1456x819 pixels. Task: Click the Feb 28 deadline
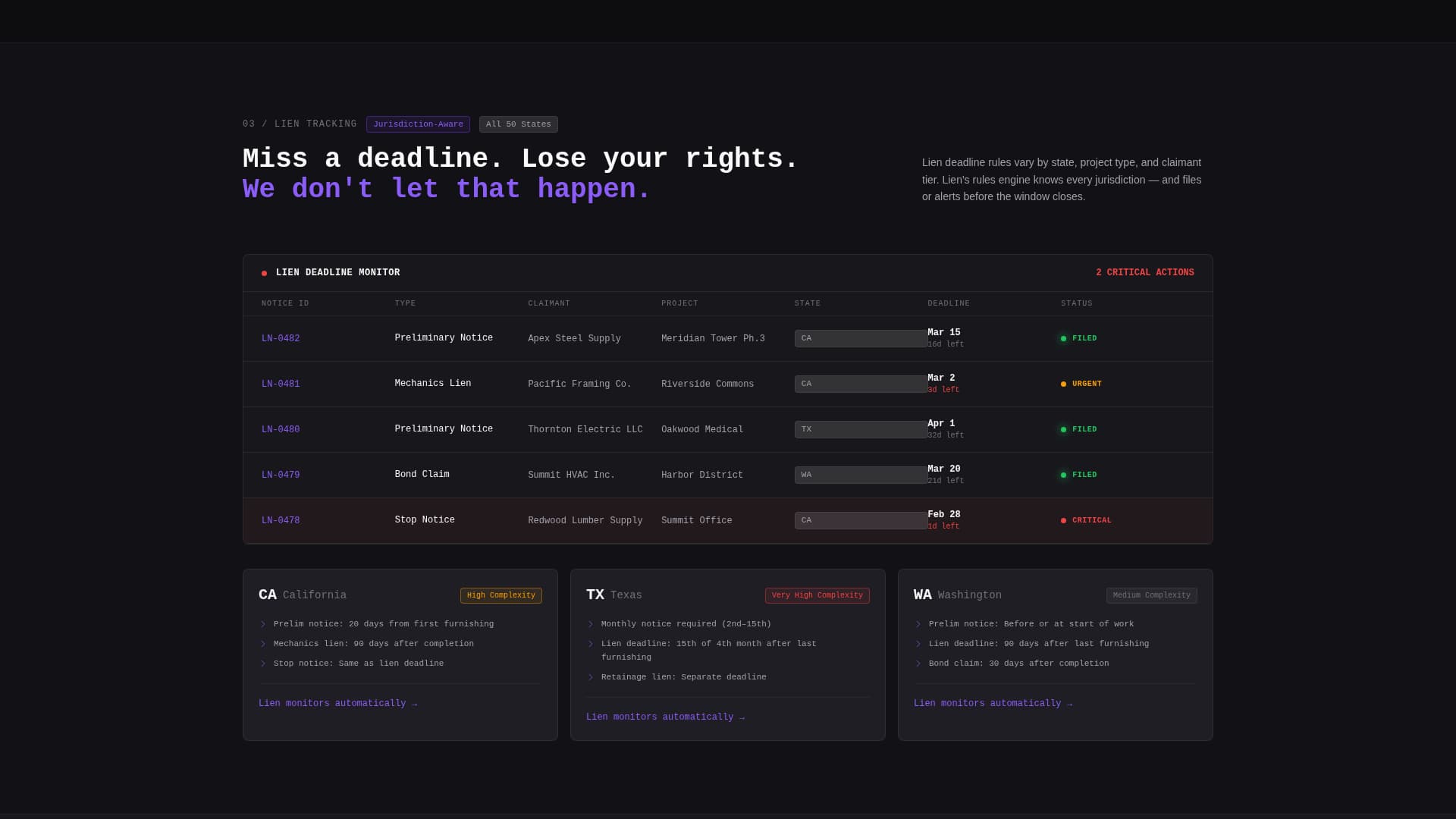[x=944, y=515]
